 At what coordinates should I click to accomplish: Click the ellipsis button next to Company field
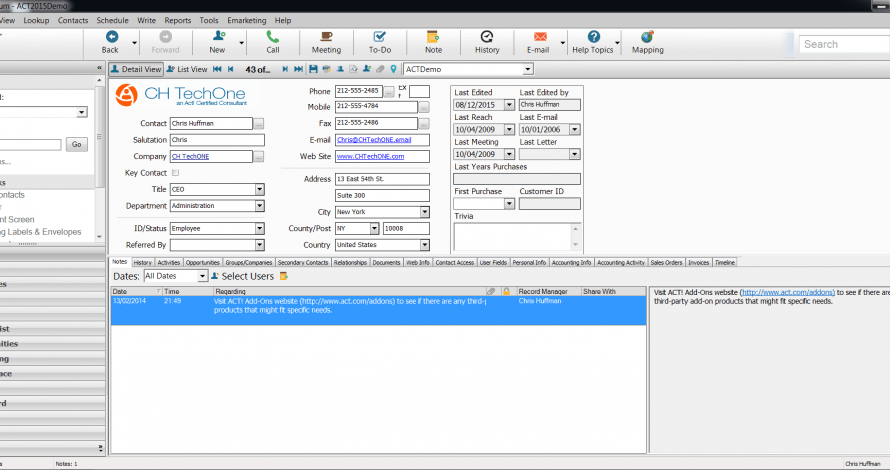click(x=259, y=157)
